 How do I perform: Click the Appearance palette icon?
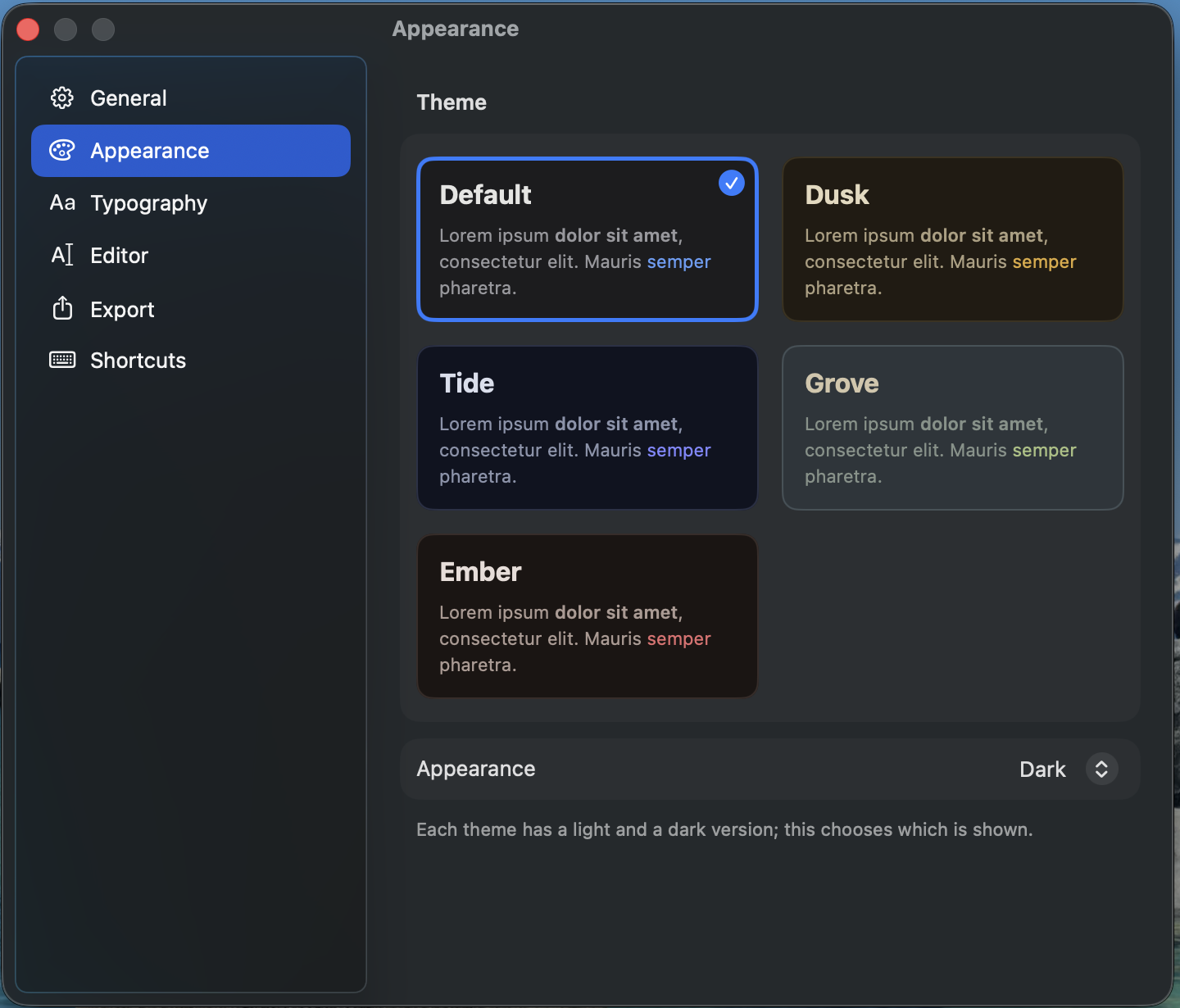click(62, 151)
